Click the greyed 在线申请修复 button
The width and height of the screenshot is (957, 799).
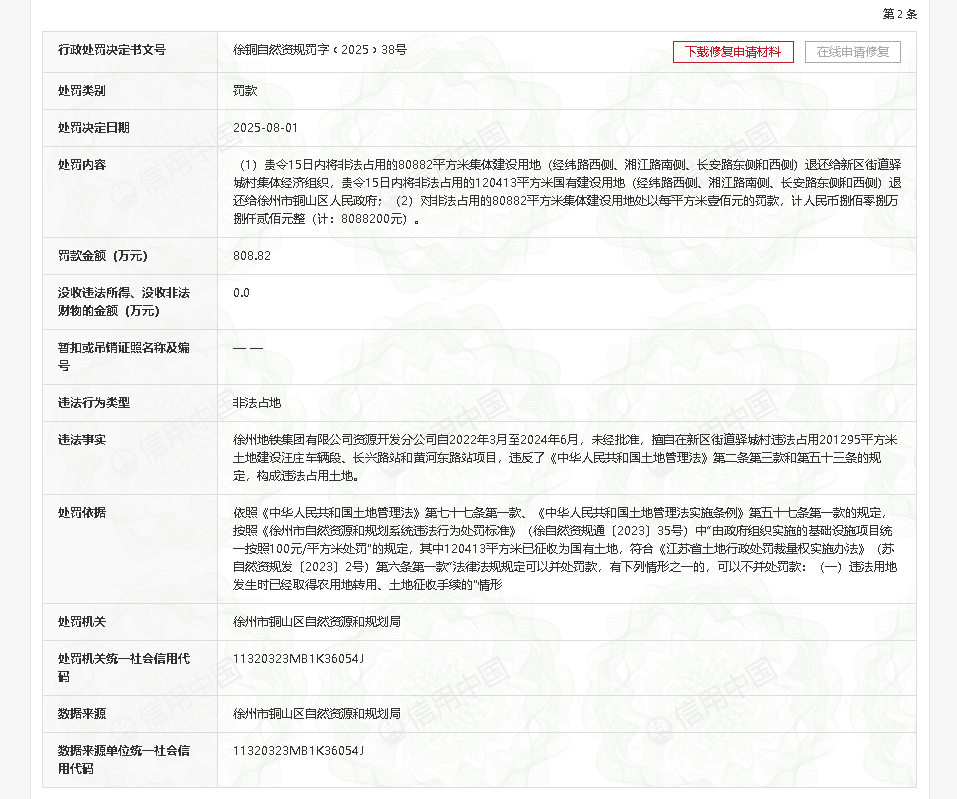click(853, 52)
